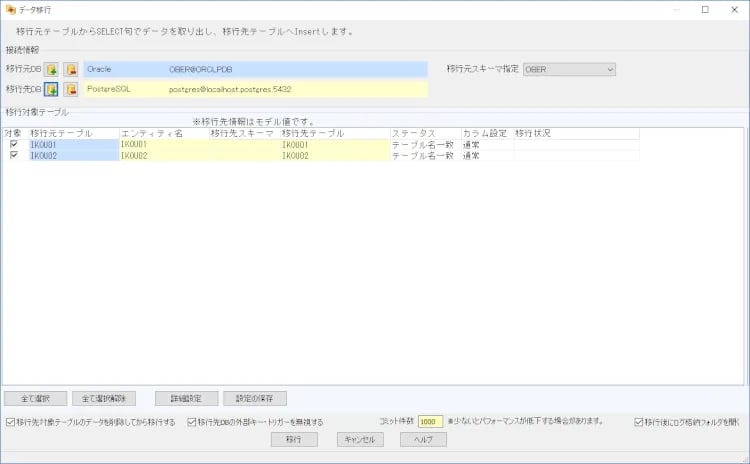Toggle 移行先DBの外部キー・トリガーを無視する checkbox

pos(192,422)
